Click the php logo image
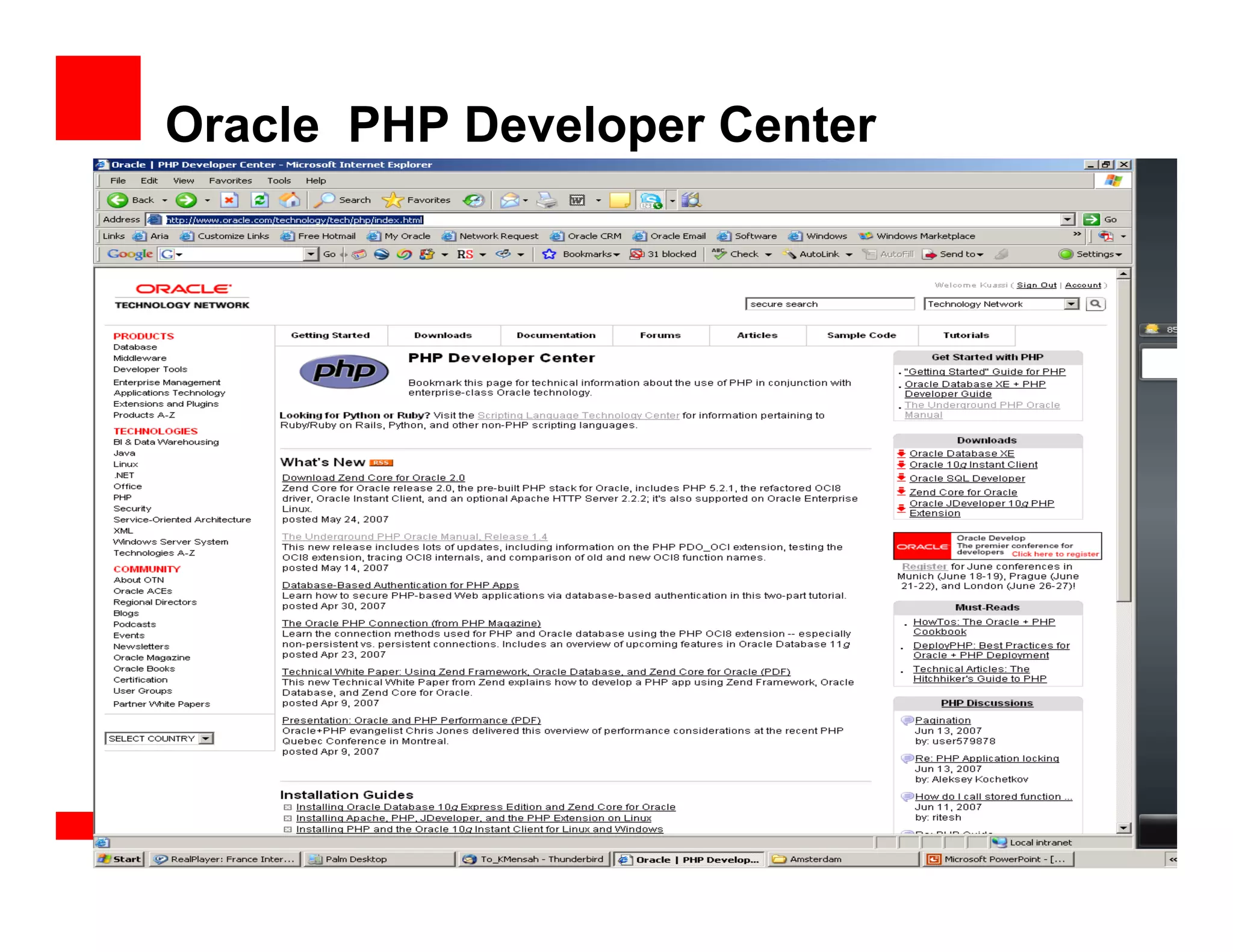Viewport: 1233px width, 952px height. (x=344, y=371)
